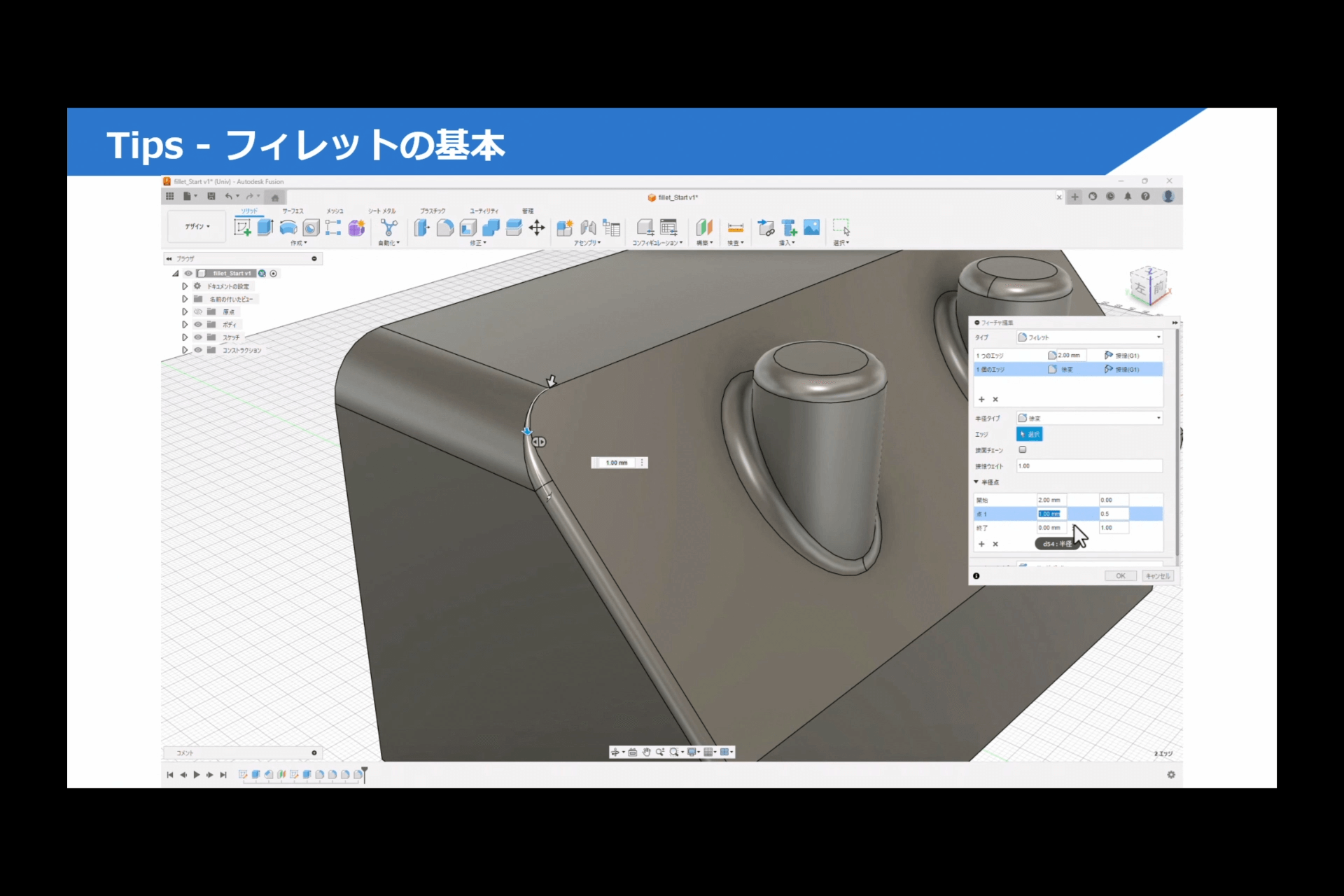This screenshot has height=896, width=1344.
Task: Show the hidden Origin folder
Action: (x=198, y=311)
